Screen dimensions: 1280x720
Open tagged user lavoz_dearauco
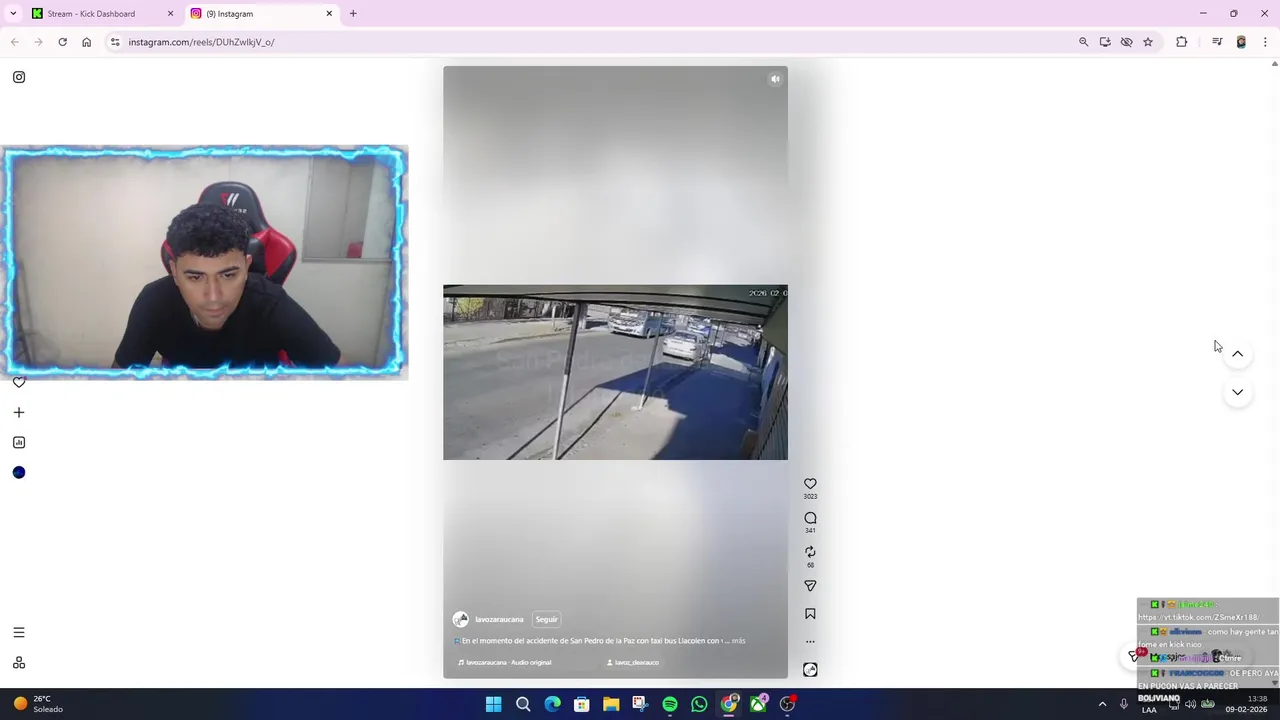(633, 662)
